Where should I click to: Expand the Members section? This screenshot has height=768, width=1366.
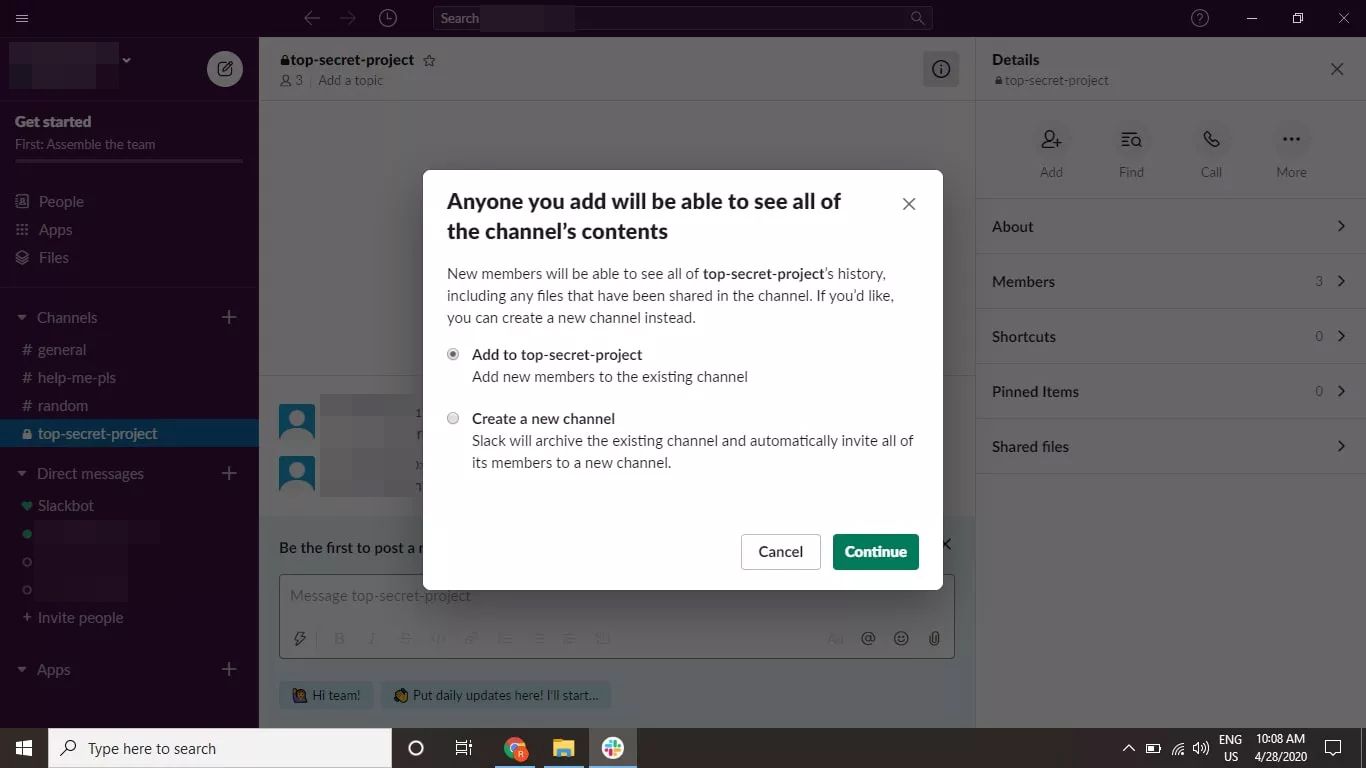pyautogui.click(x=1171, y=281)
